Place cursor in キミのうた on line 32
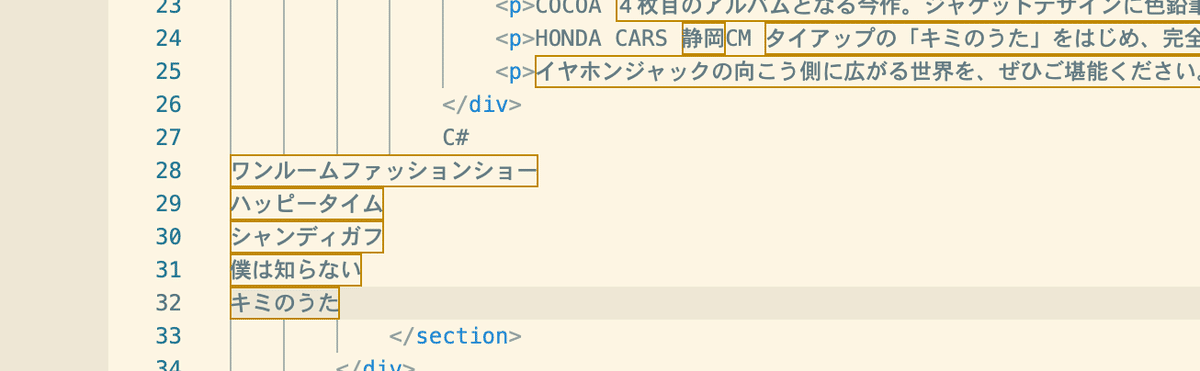1200x371 pixels. click(x=285, y=303)
